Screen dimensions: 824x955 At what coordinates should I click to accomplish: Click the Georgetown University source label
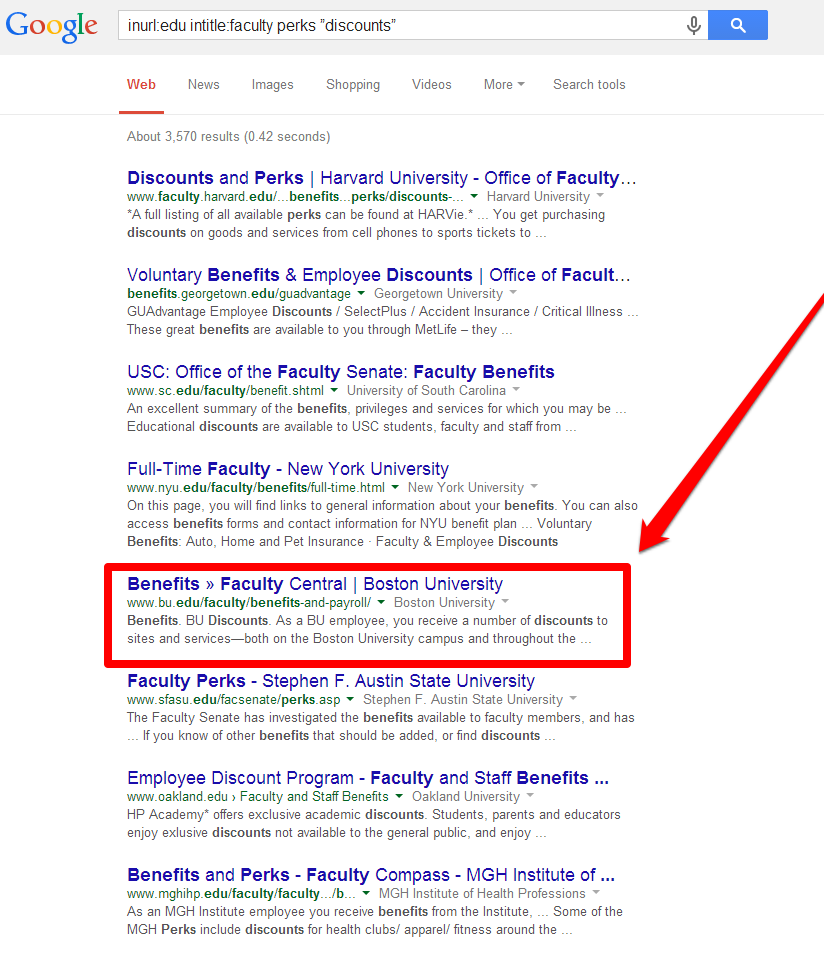(x=438, y=293)
